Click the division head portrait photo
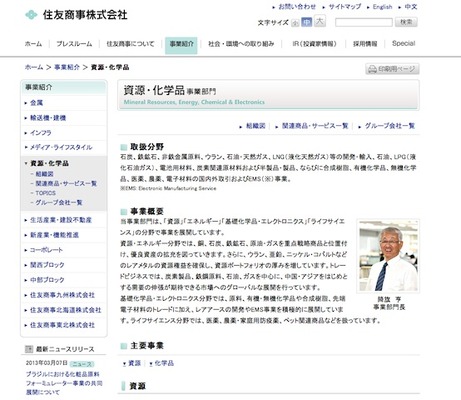The height and width of the screenshot is (400, 461). click(x=388, y=256)
